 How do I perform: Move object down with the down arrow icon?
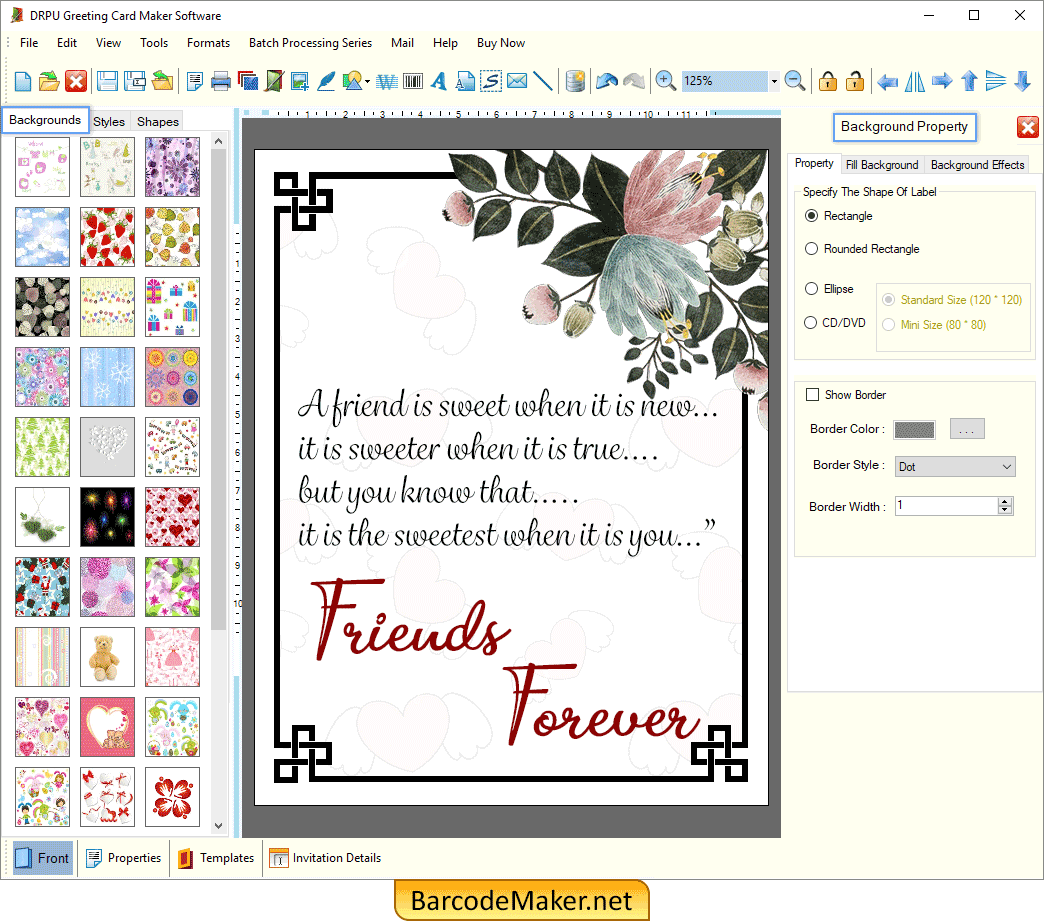(x=1023, y=81)
